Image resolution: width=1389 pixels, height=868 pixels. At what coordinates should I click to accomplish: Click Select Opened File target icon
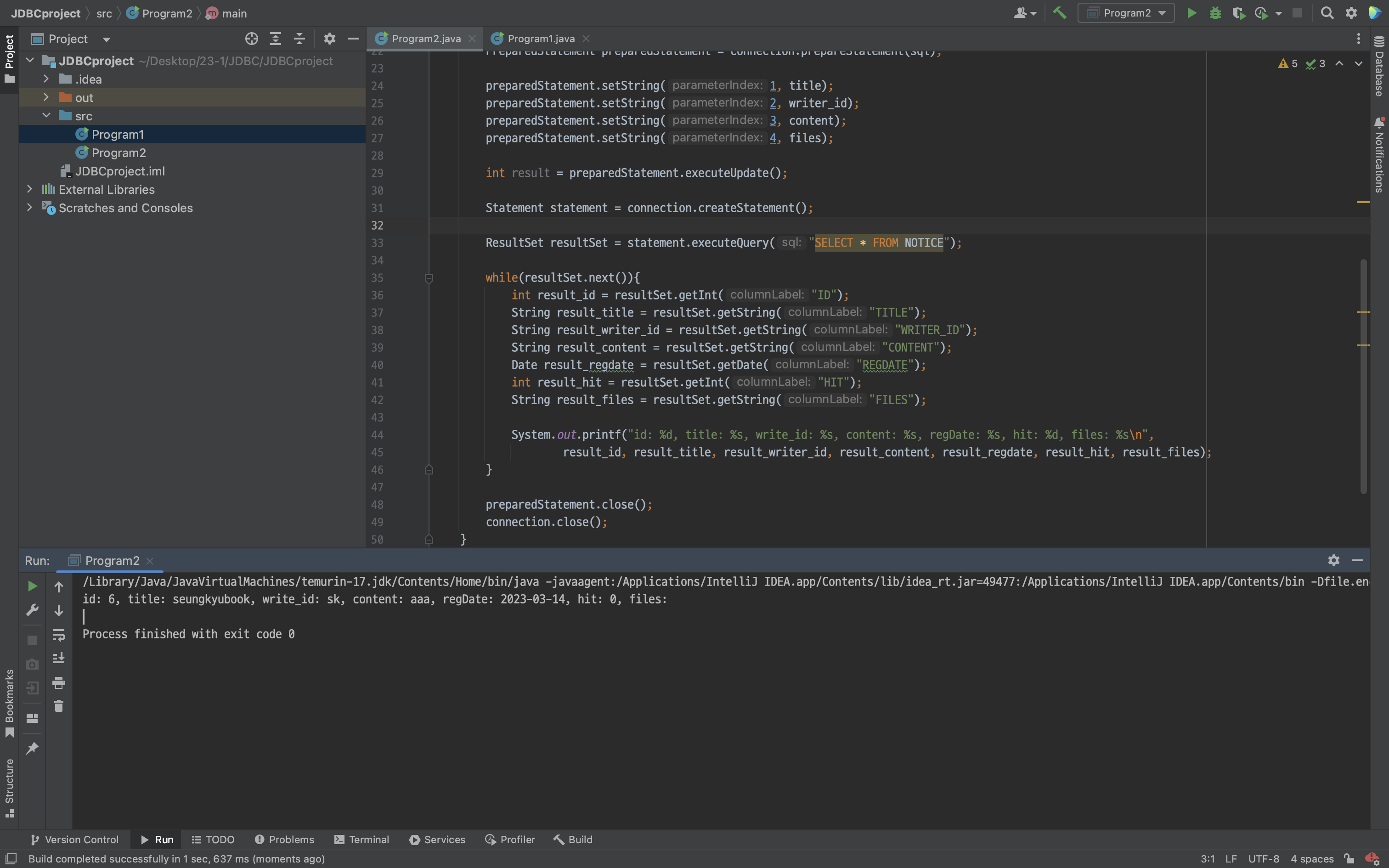[251, 39]
